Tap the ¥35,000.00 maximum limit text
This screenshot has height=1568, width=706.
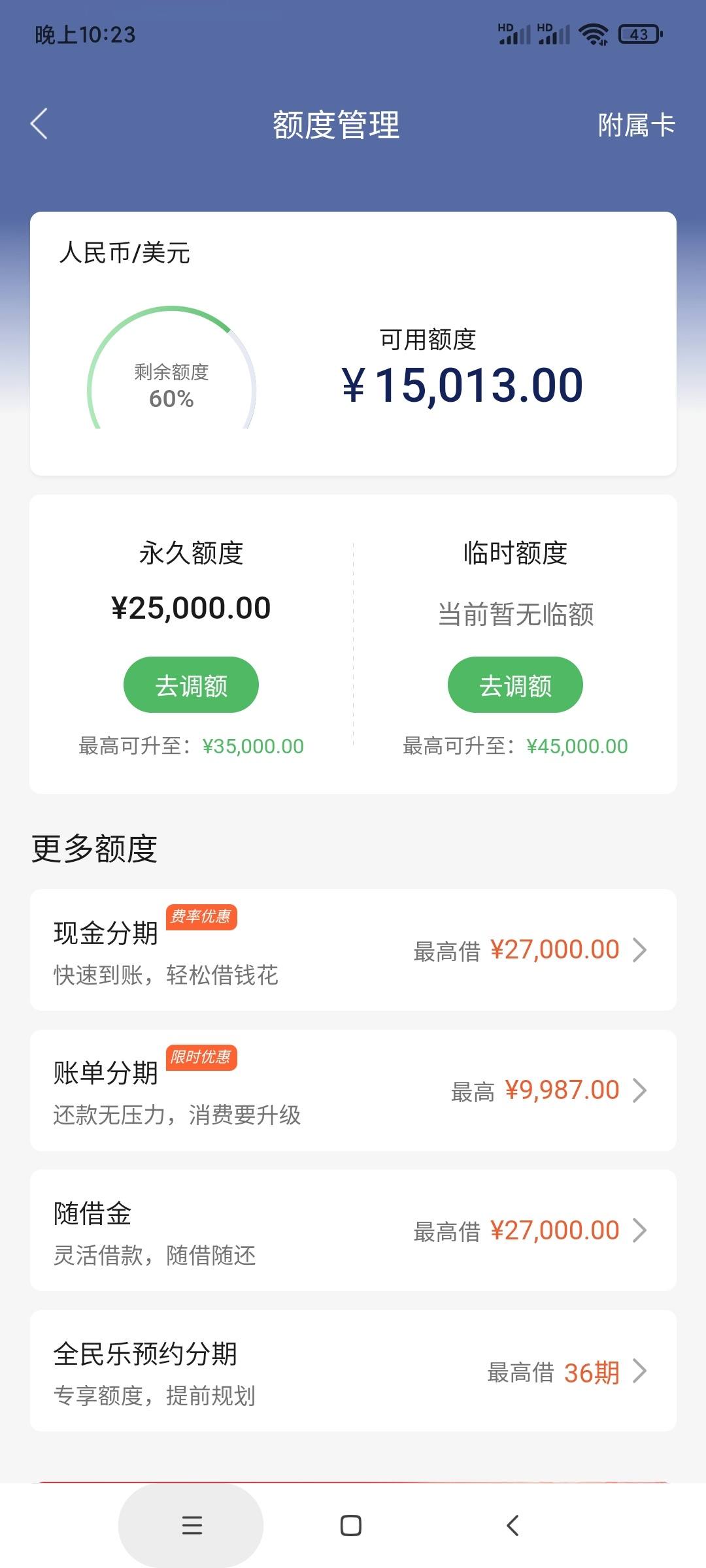tap(253, 746)
